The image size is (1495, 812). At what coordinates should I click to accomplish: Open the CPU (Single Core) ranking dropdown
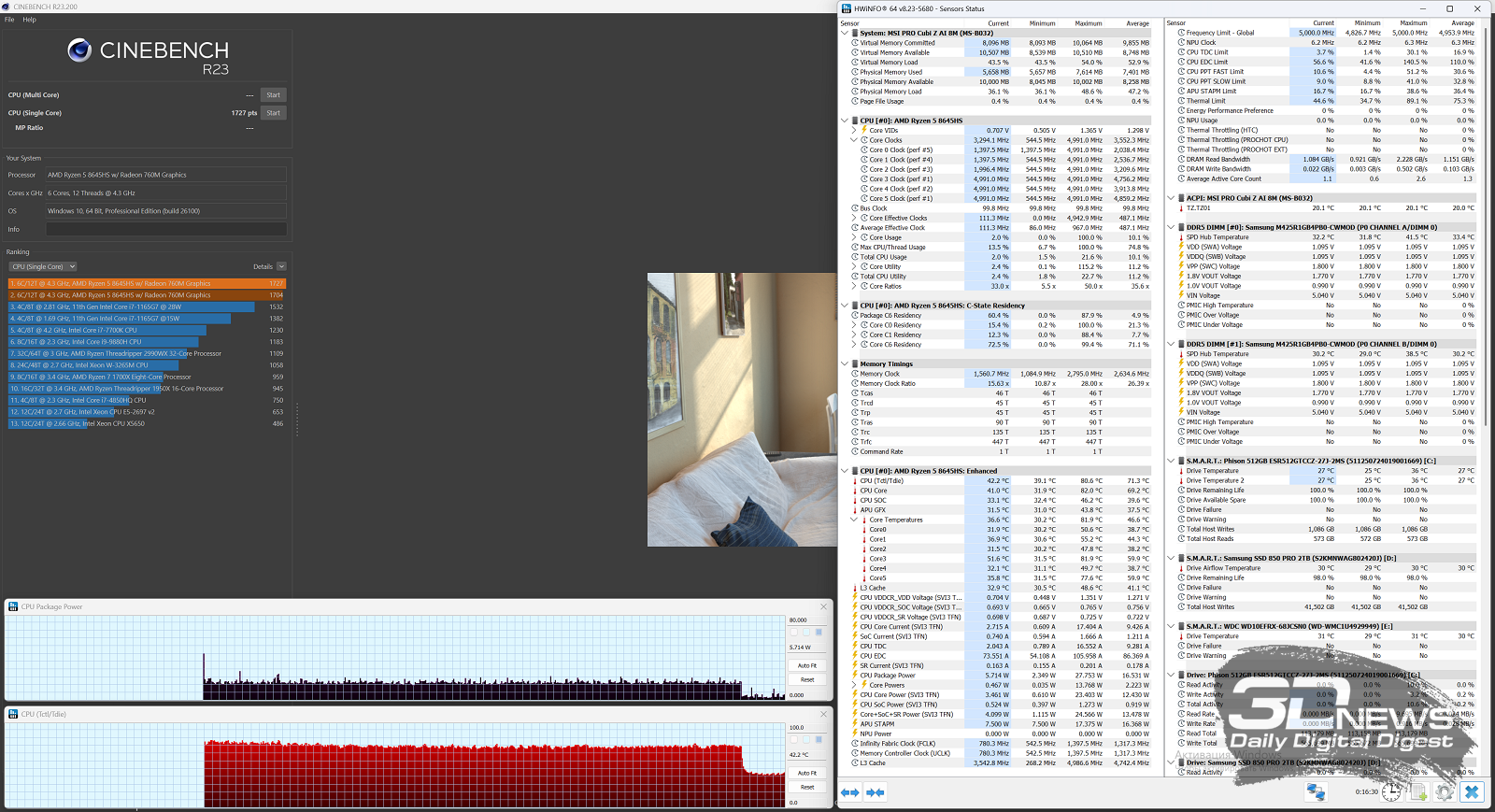(43, 266)
